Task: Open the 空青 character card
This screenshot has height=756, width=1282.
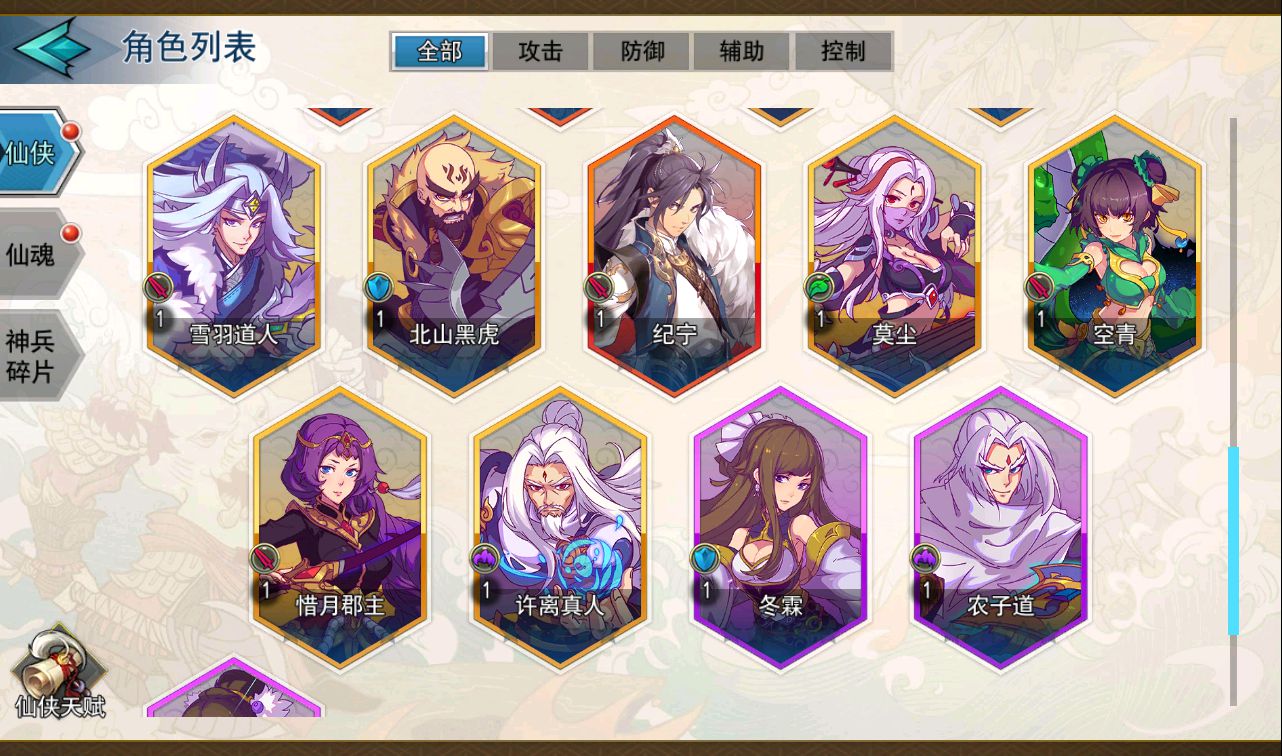Action: (1115, 255)
